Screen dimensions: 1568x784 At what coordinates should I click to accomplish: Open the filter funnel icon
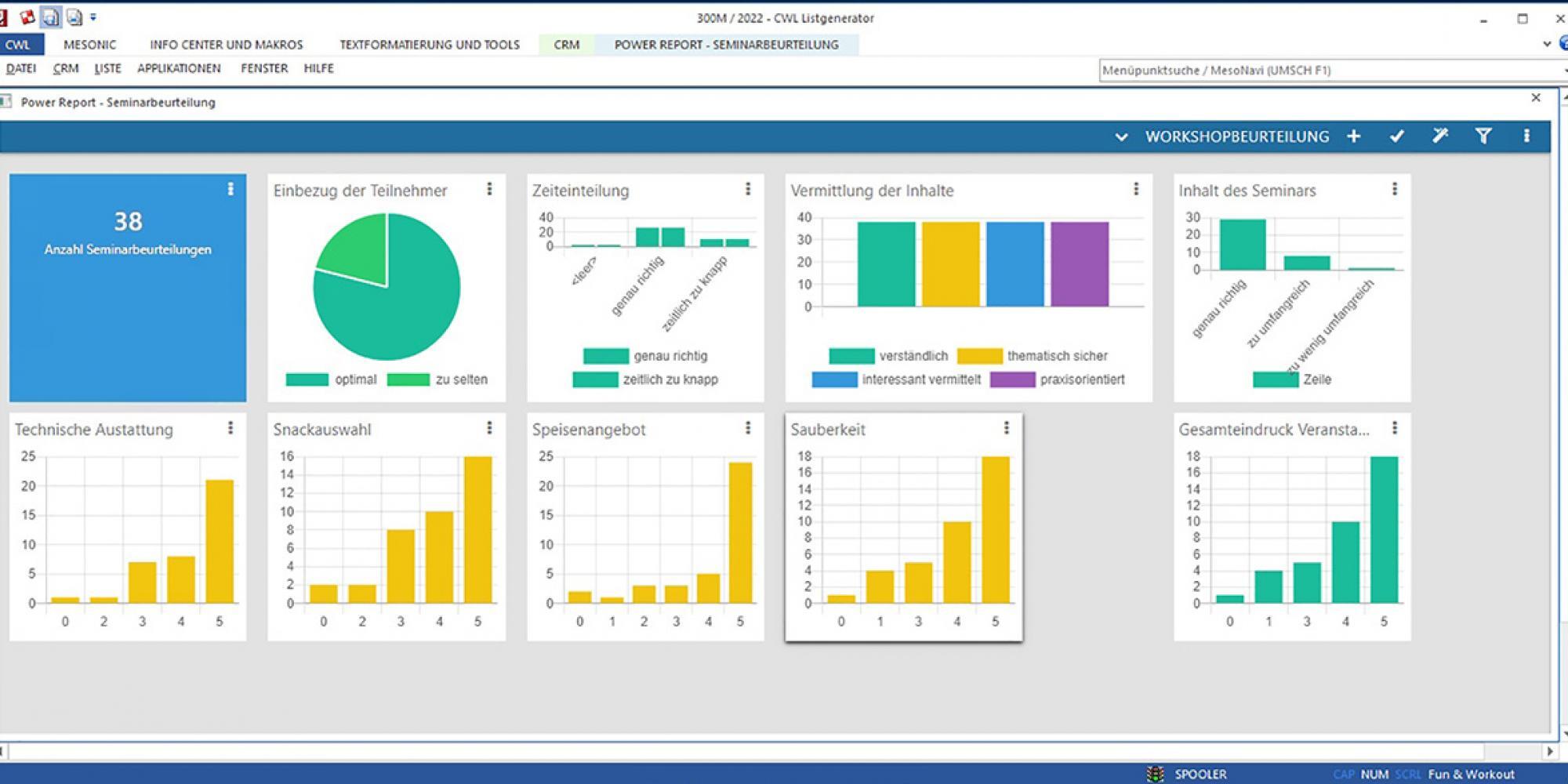point(1483,136)
